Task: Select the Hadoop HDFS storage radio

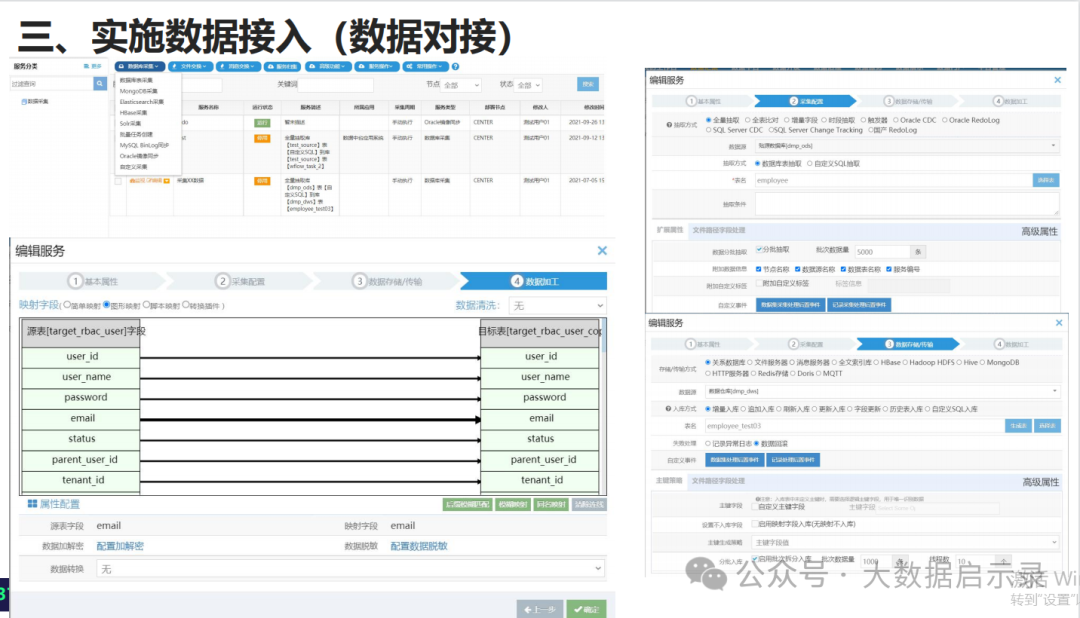Action: point(905,362)
